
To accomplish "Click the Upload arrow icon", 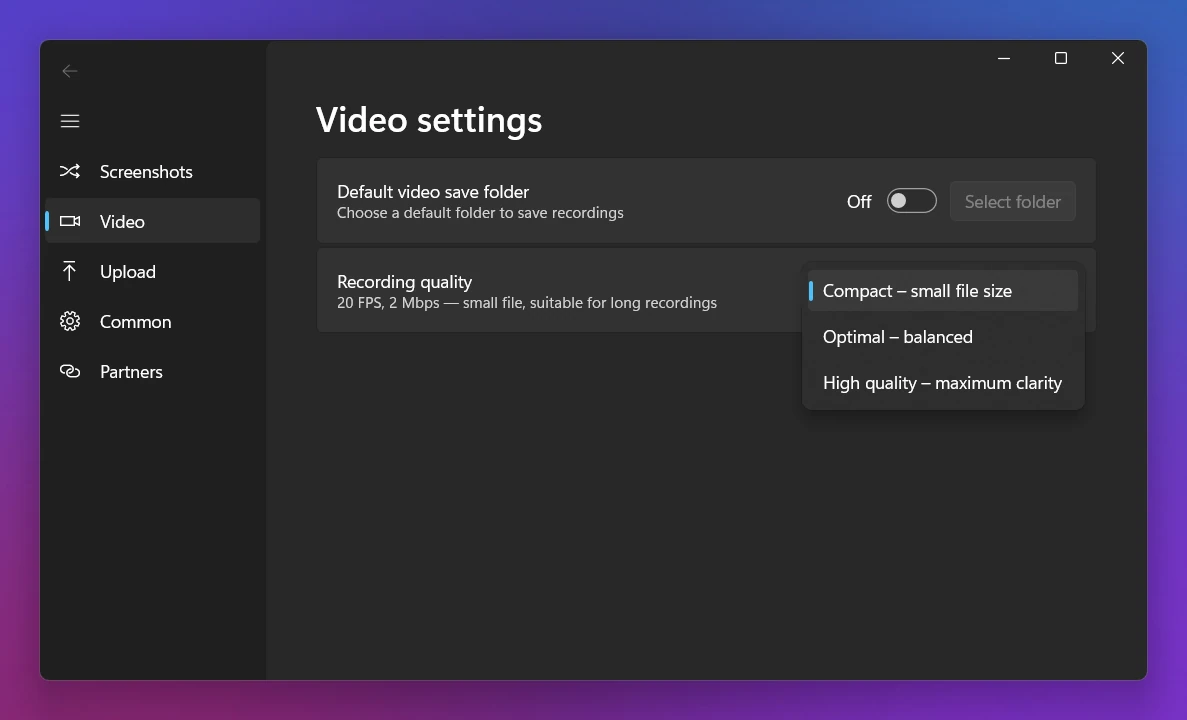I will 70,272.
